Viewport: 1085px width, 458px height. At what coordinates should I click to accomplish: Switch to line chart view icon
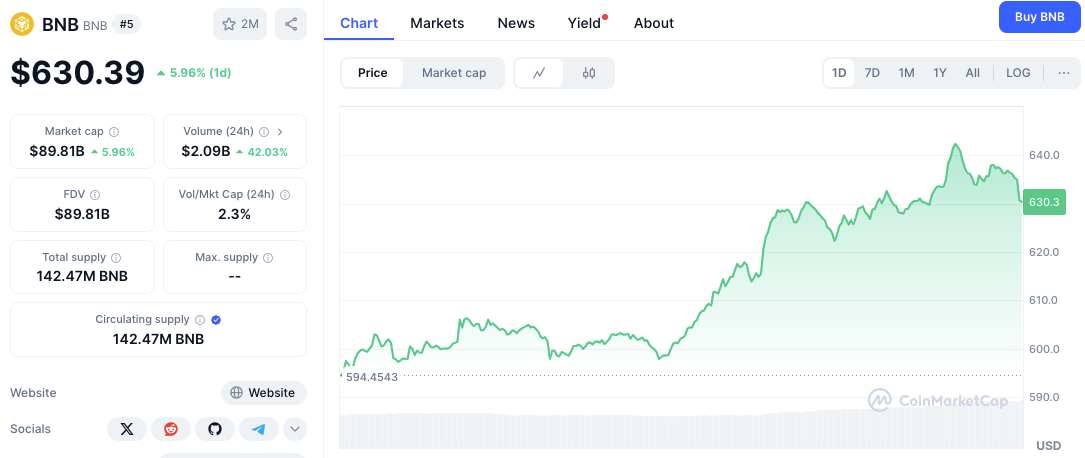click(539, 73)
